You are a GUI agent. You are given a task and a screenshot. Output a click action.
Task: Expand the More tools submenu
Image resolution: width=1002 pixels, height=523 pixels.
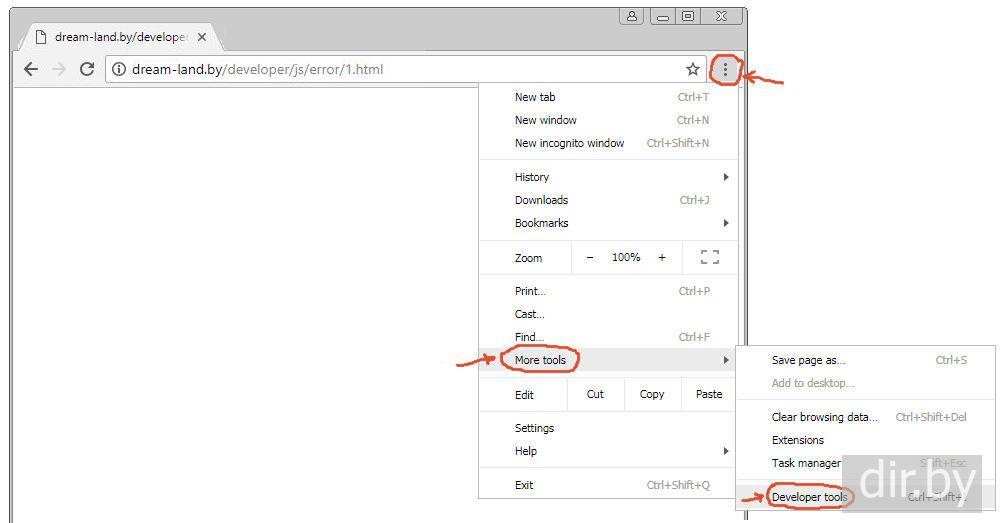pyautogui.click(x=608, y=360)
